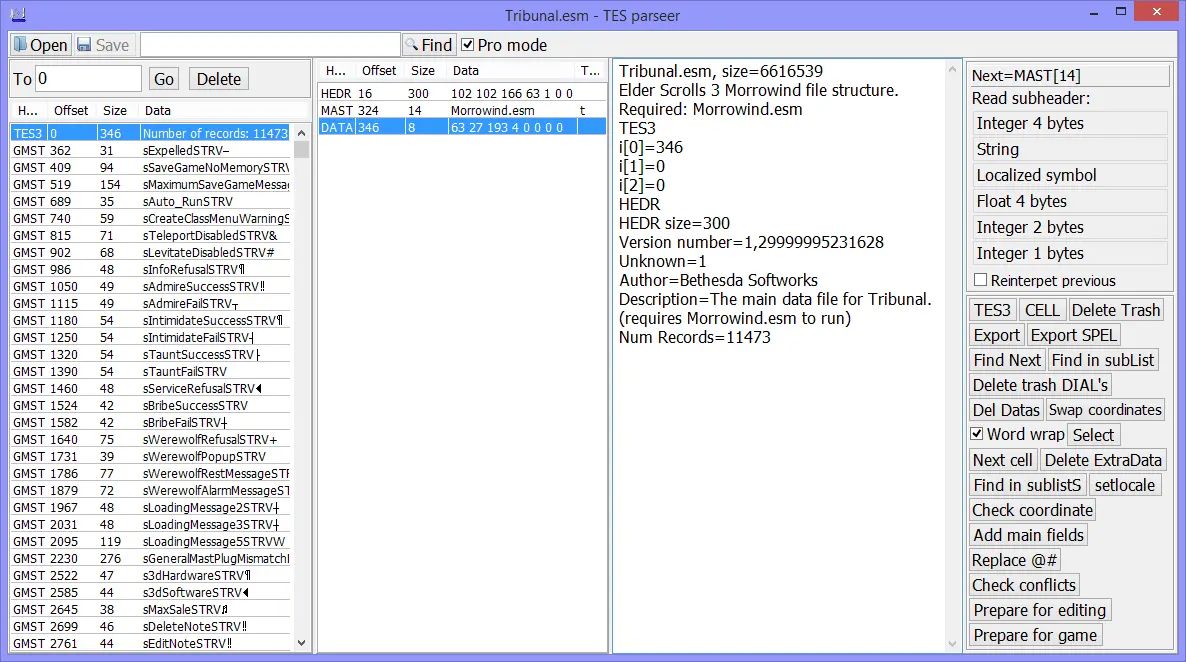Read subheader as Float 4 bytes
Screen dimensions: 1186x662
click(1070, 201)
